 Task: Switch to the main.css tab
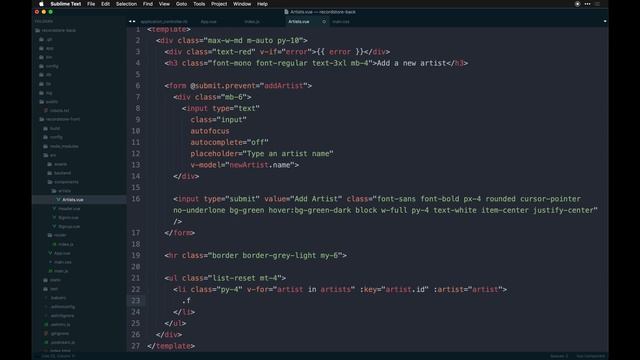(x=341, y=22)
